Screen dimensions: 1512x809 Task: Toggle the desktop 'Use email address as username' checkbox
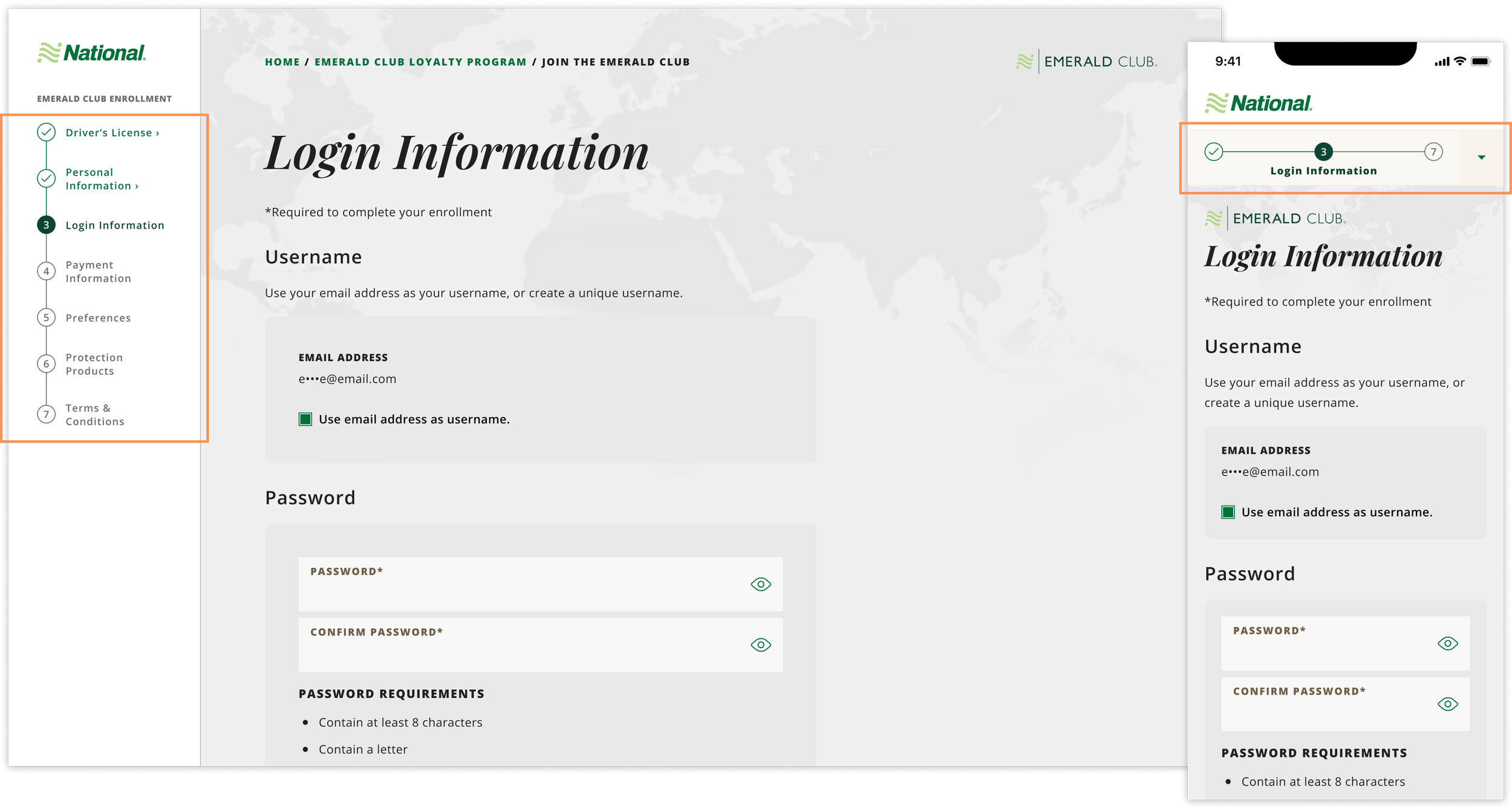pyautogui.click(x=305, y=420)
